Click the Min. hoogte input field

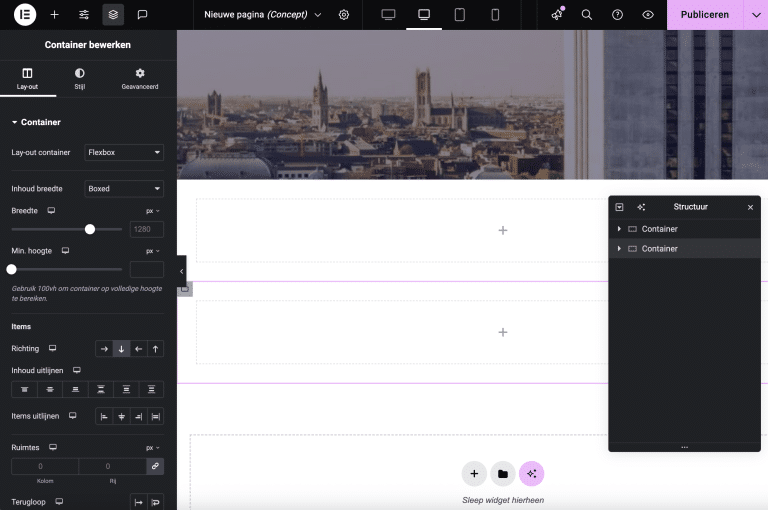tap(147, 270)
